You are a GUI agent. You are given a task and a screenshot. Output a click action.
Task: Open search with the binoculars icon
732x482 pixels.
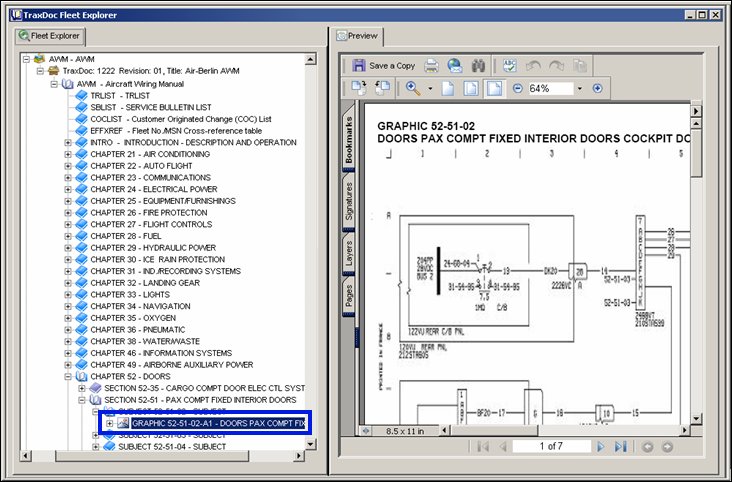click(x=478, y=66)
